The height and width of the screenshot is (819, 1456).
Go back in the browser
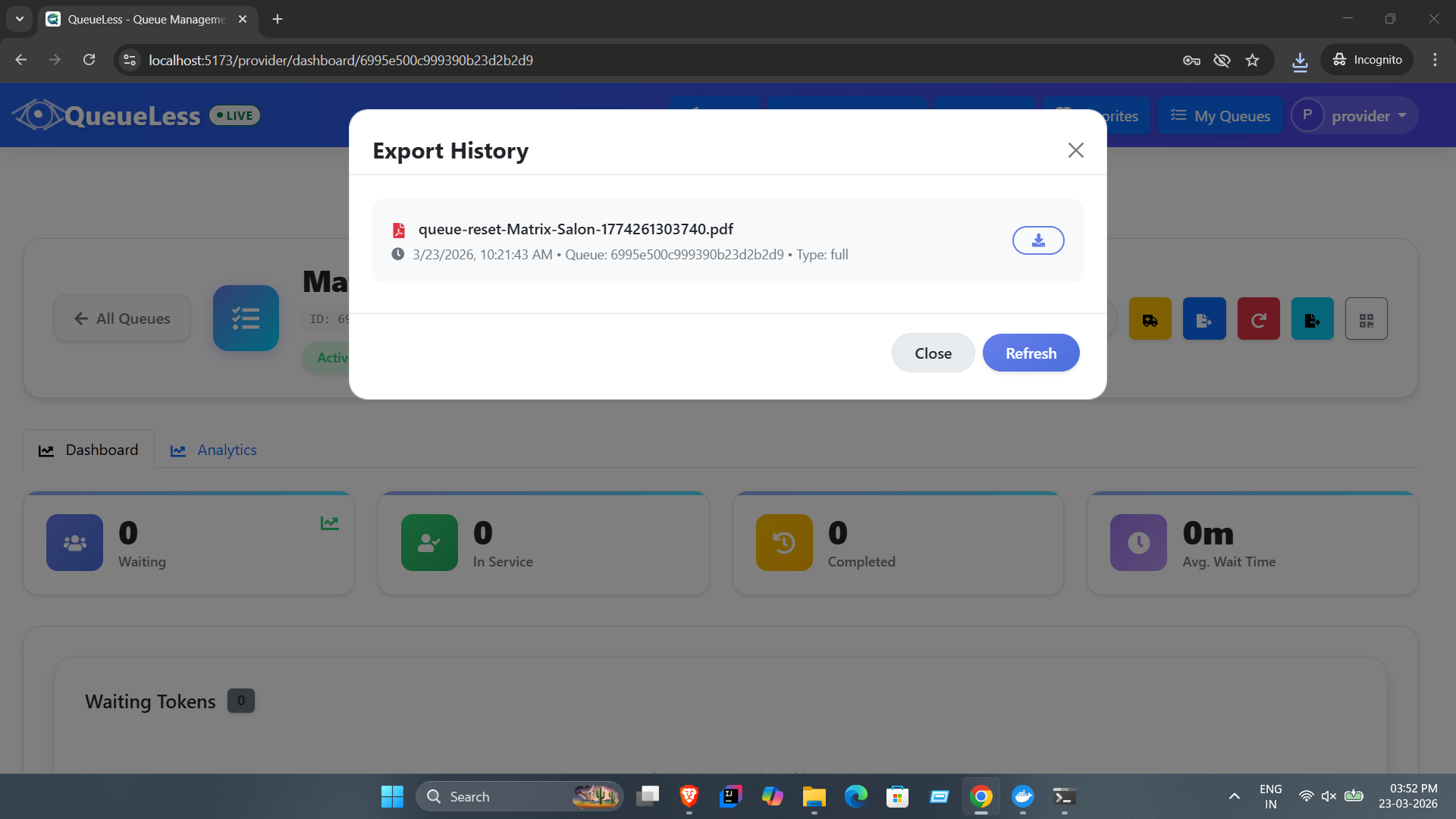20,60
